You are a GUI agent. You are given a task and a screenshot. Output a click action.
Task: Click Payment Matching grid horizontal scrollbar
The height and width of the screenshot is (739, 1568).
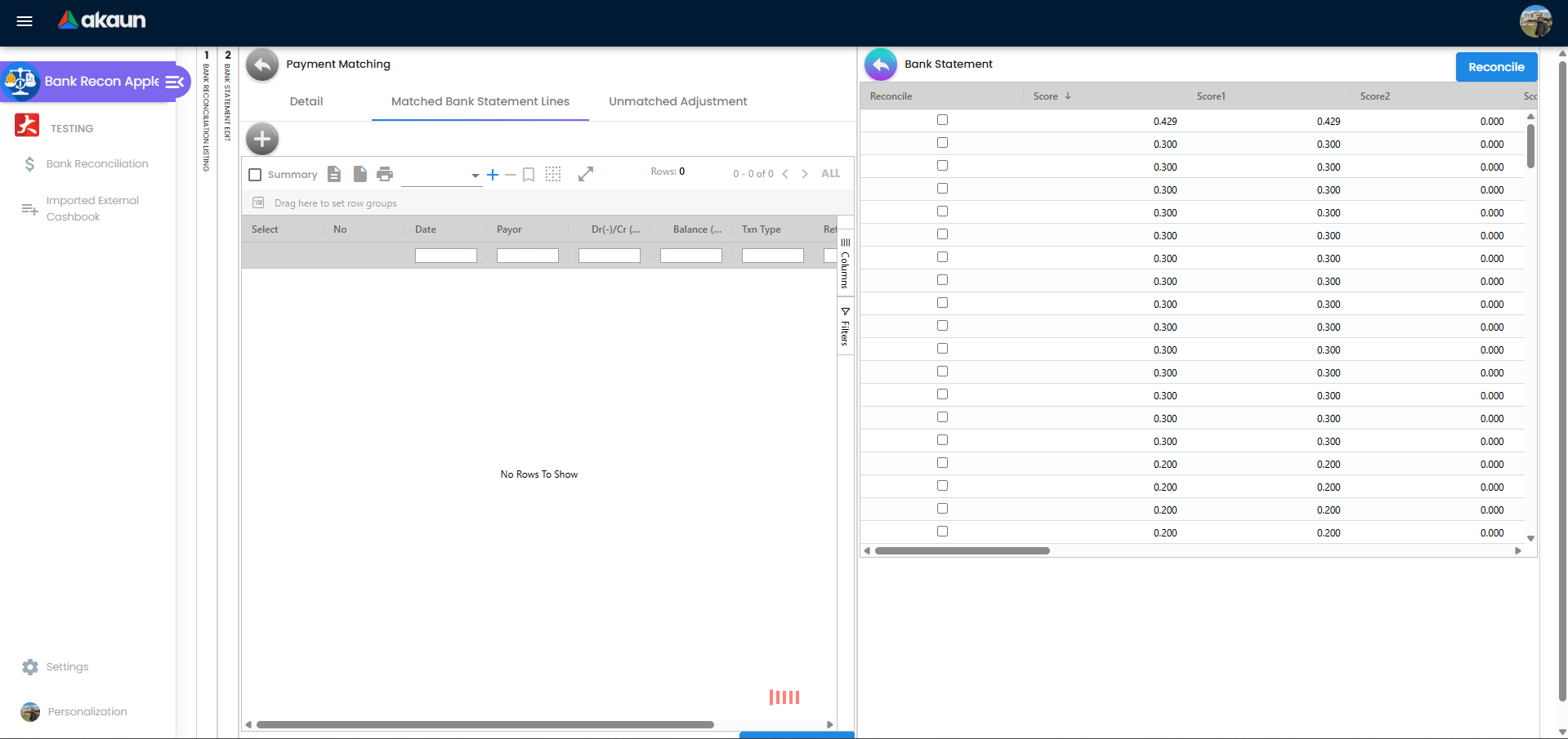pyautogui.click(x=485, y=725)
